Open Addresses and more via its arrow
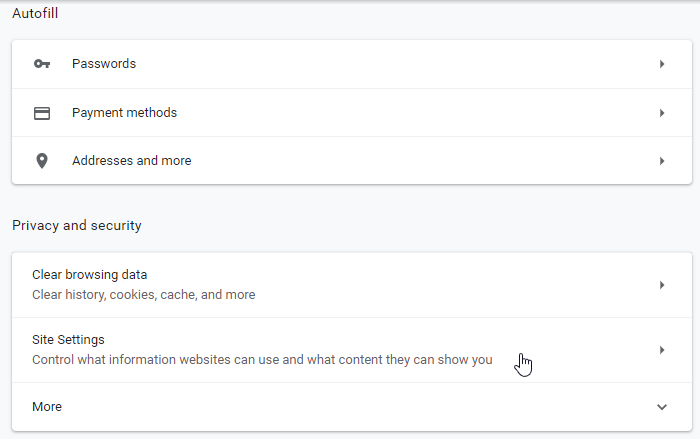Screen dimensions: 700x439 [x=662, y=161]
